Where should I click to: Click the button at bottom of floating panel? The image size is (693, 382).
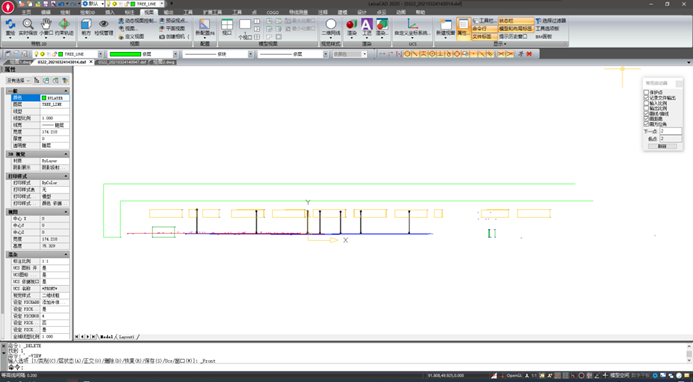point(662,146)
